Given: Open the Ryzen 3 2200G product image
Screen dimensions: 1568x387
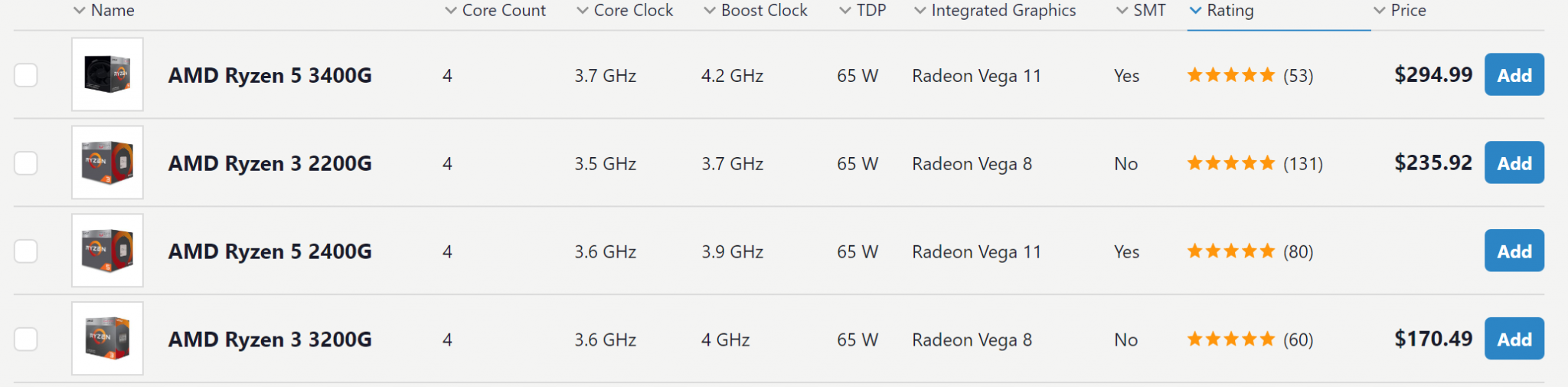Looking at the screenshot, I should tap(107, 162).
